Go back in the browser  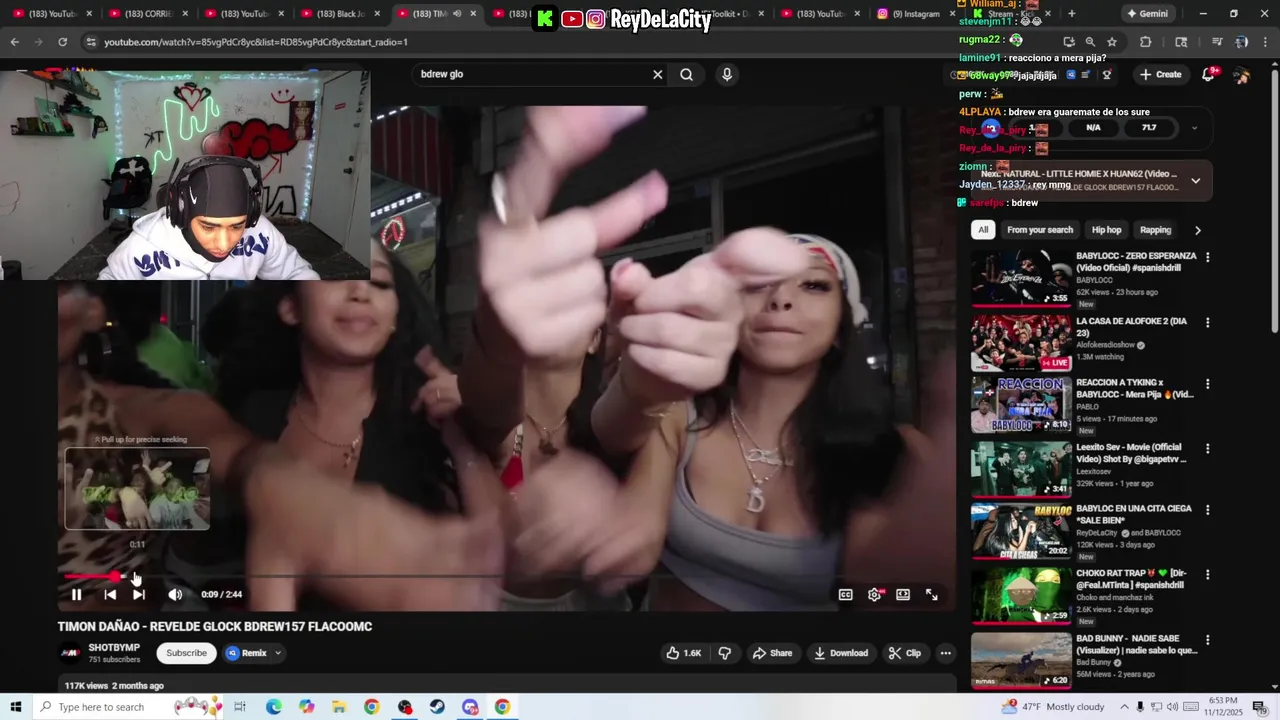point(14,42)
